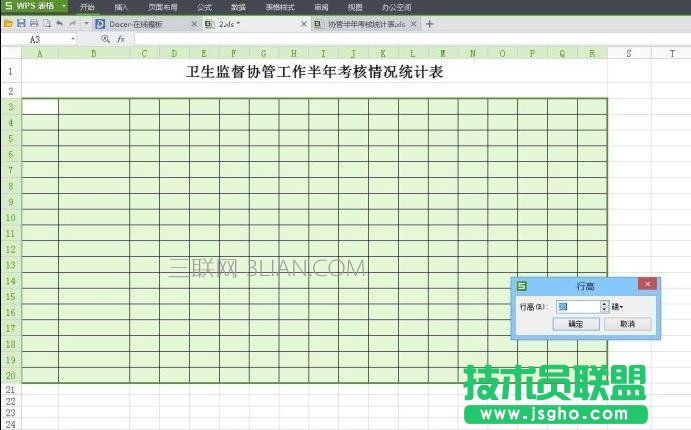Select row 22 header
Image resolution: width=691 pixels, height=430 pixels.
[x=11, y=401]
